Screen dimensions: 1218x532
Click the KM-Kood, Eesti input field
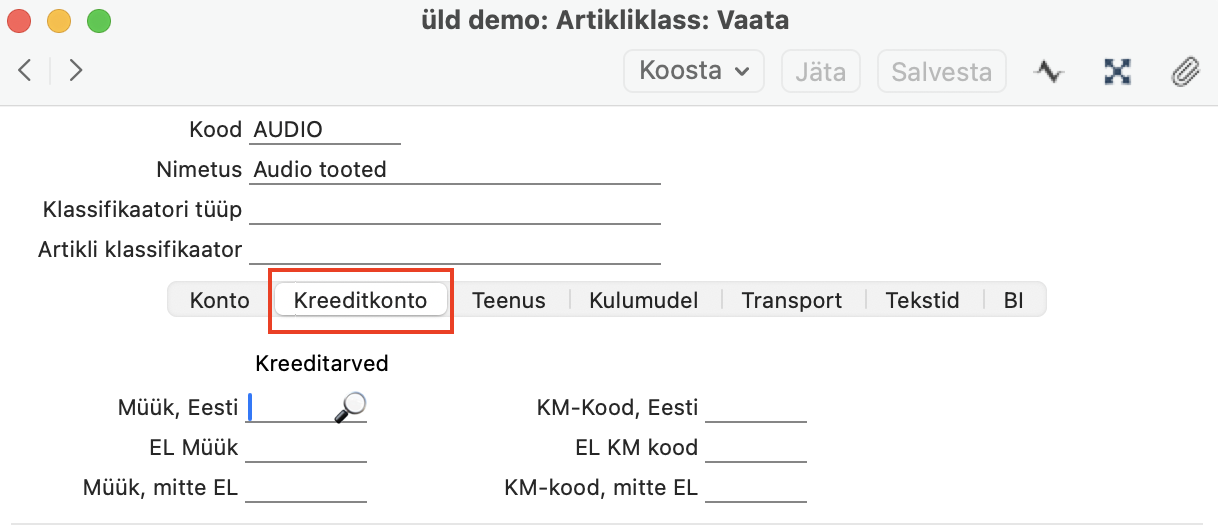[755, 408]
